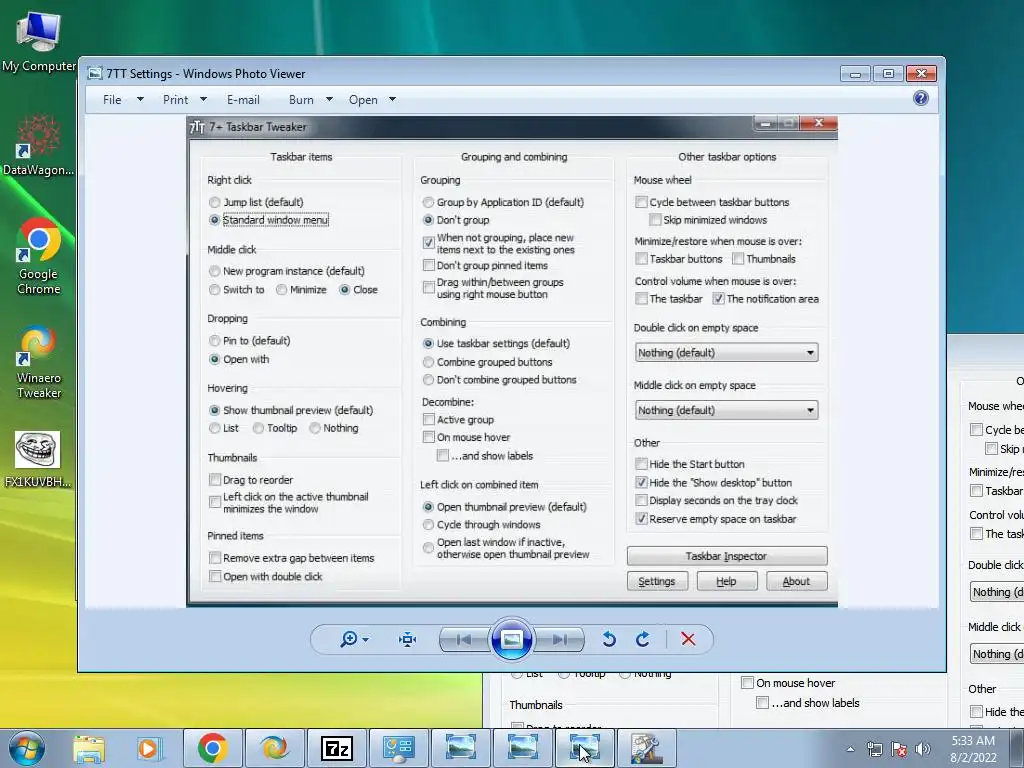Viewport: 1024px width, 768px height.
Task: Click the Winaero Tweaker swirl taskbar button
Action: [274, 748]
